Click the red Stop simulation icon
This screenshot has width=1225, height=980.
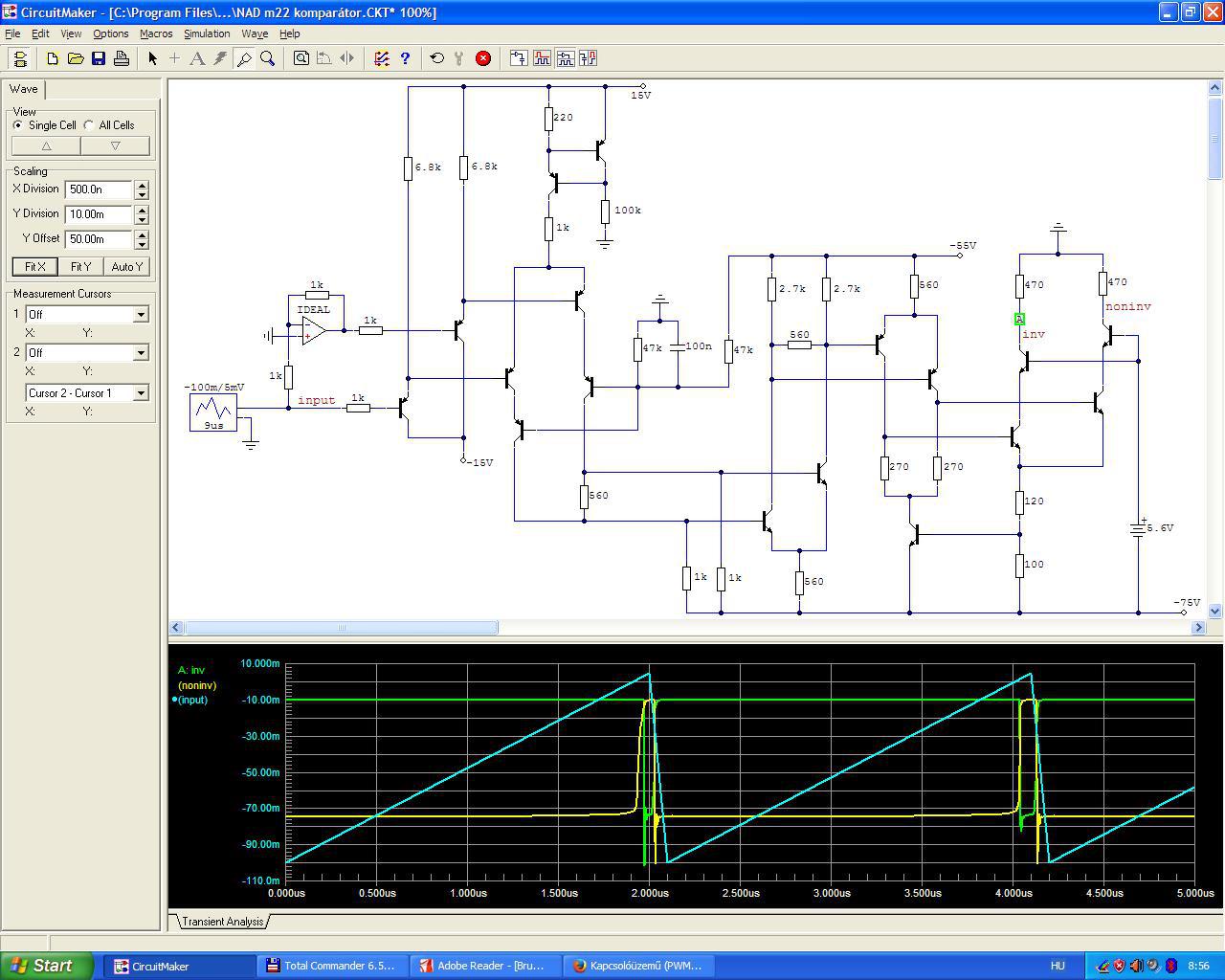coord(483,58)
